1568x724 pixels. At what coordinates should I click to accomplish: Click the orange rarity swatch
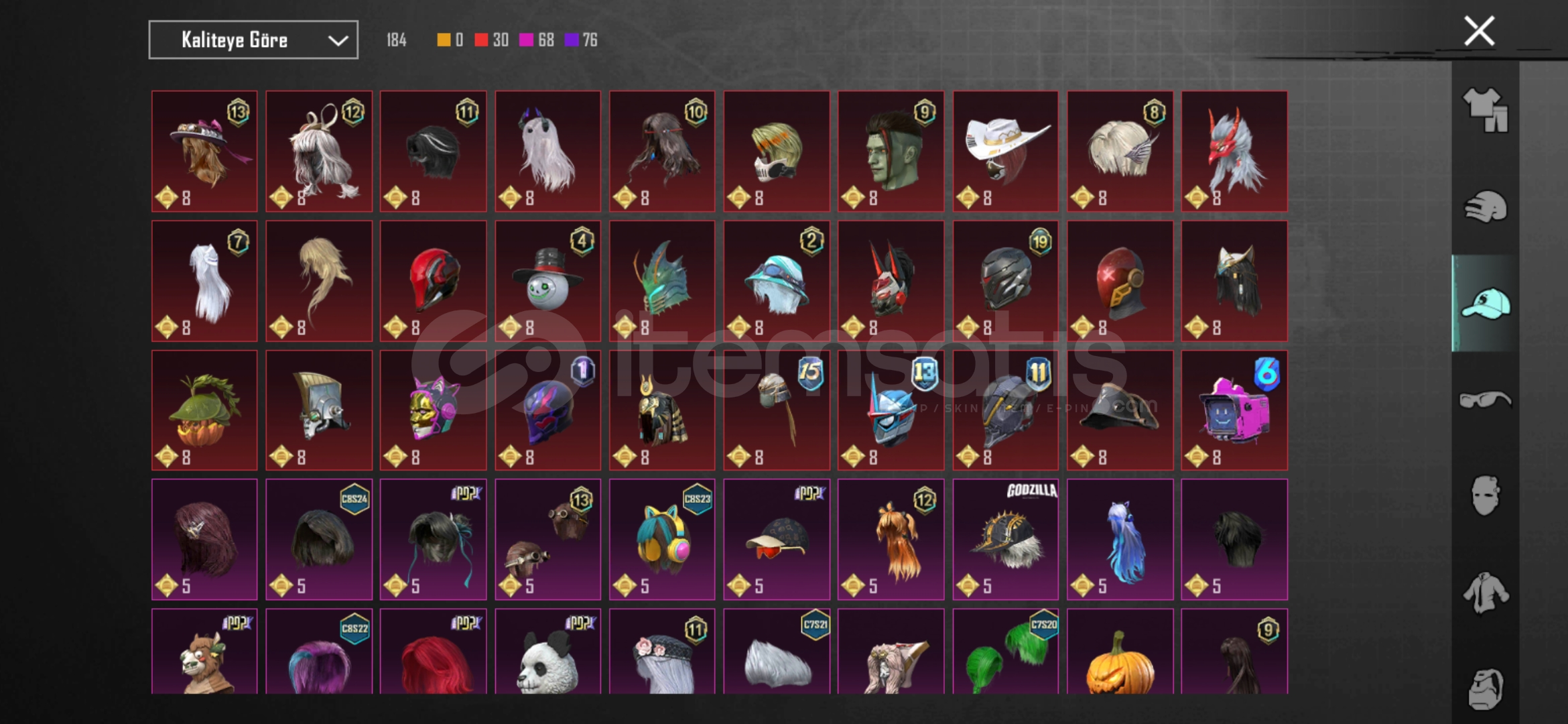tap(444, 40)
